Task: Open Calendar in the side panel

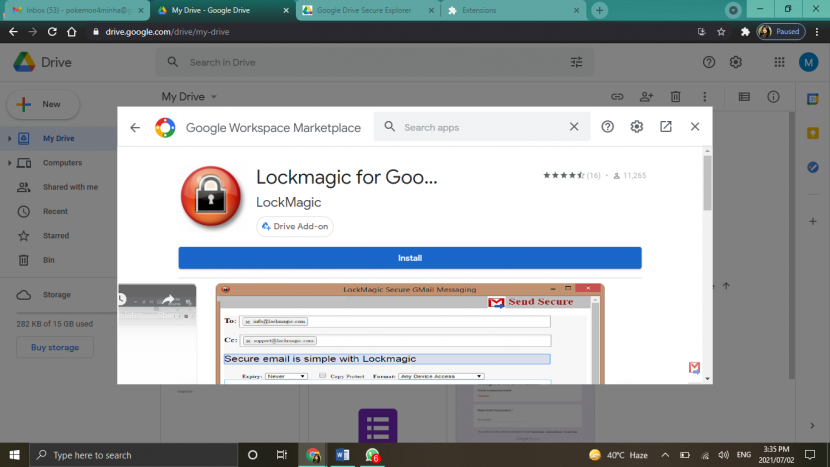Action: click(813, 99)
